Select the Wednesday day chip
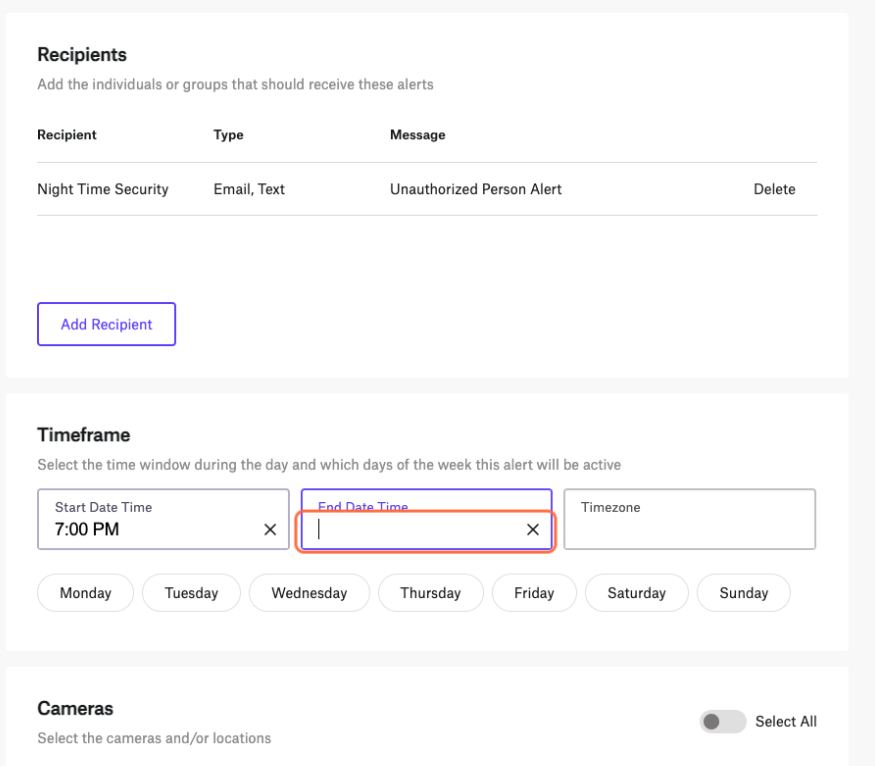875x766 pixels. coord(309,592)
